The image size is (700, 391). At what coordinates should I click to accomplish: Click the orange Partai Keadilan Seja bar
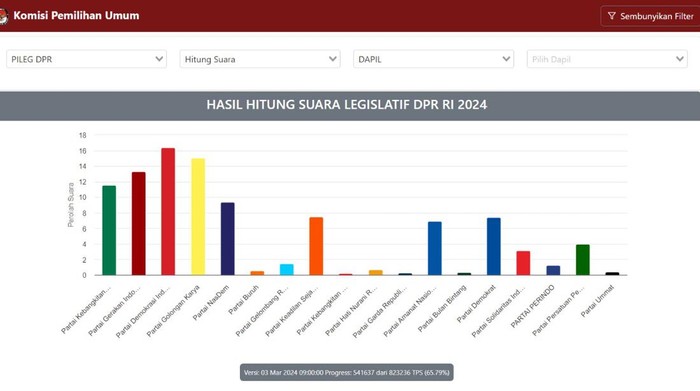(316, 246)
